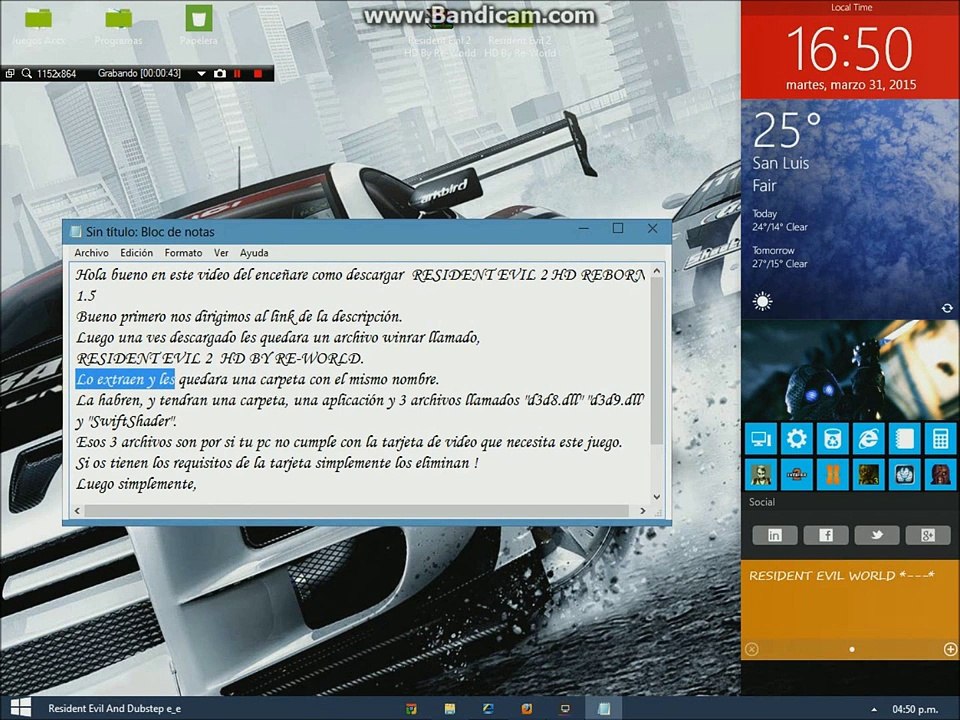Open the Archivo menu in Notepad
Image resolution: width=960 pixels, height=720 pixels.
point(91,253)
